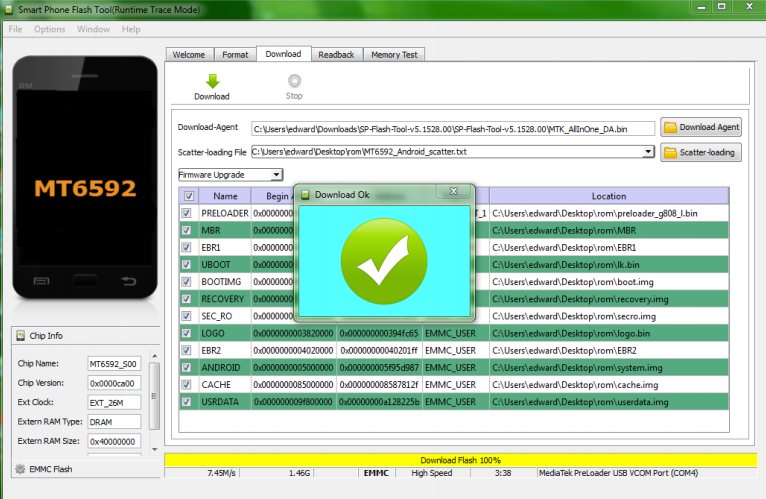Click the Name column header
The width and height of the screenshot is (766, 499).
[225, 196]
